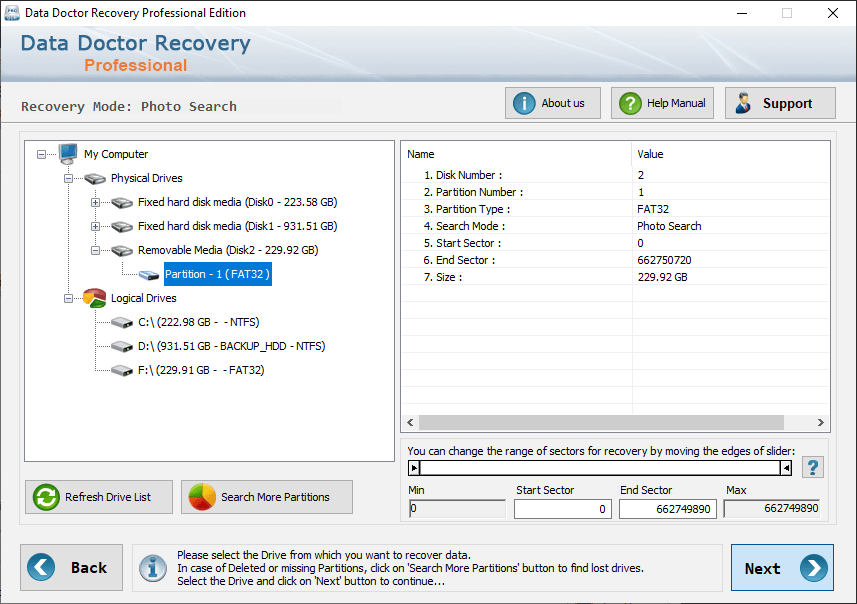Click the Name column header
Image resolution: width=857 pixels, height=604 pixels.
pyautogui.click(x=516, y=154)
